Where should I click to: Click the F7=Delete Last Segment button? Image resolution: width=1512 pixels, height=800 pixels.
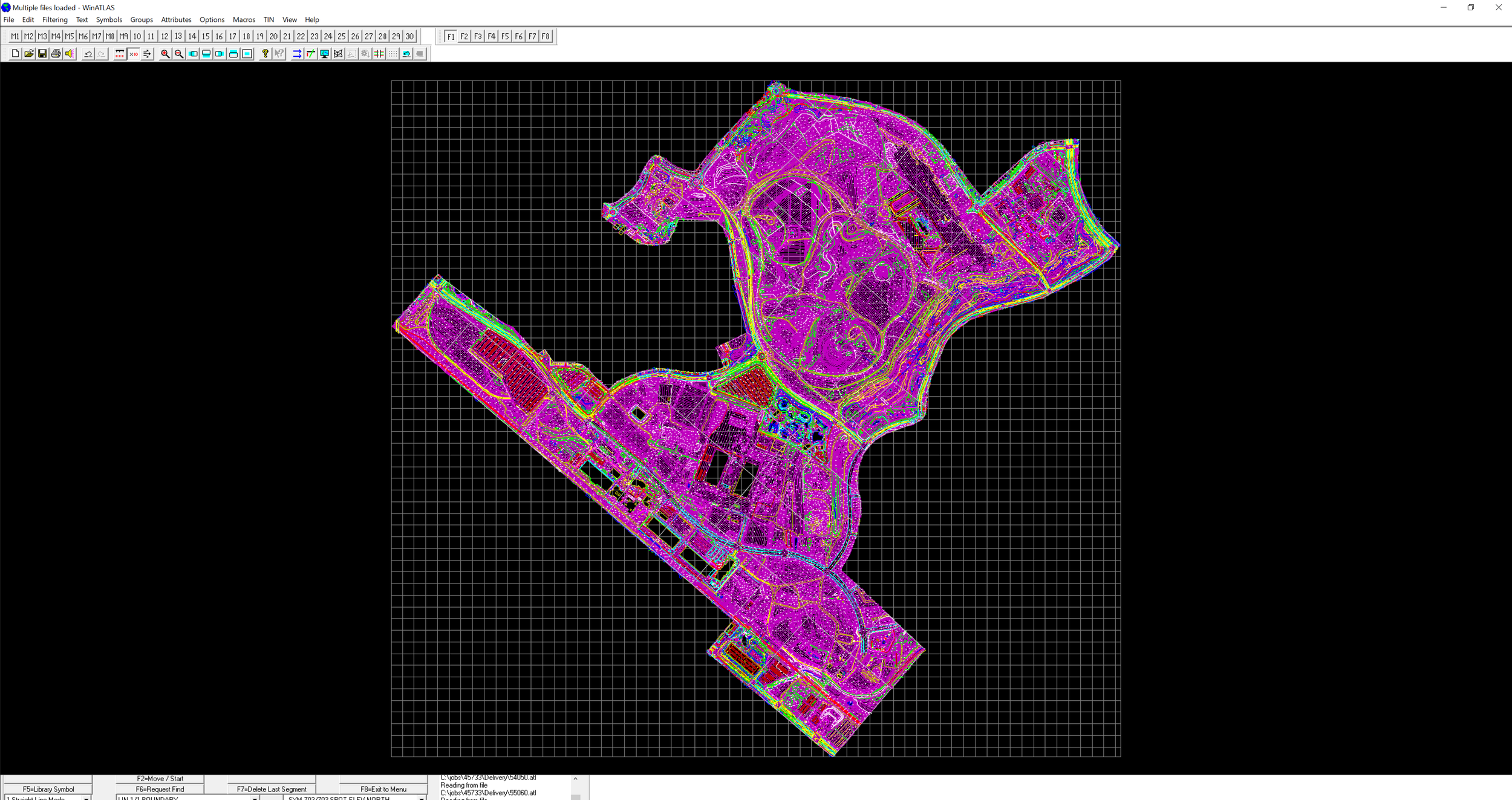tap(272, 789)
